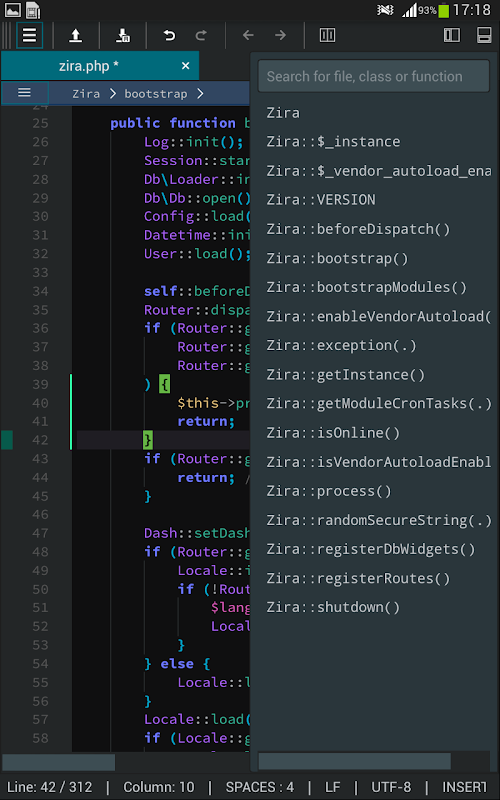The width and height of the screenshot is (500, 800).
Task: Select the zira.php tab
Action: [99, 66]
